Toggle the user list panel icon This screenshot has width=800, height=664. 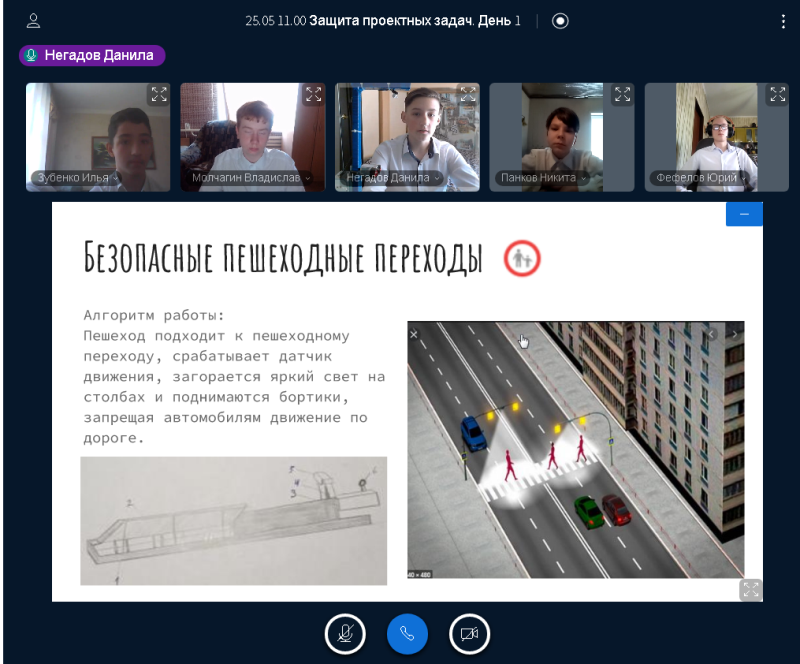33,20
